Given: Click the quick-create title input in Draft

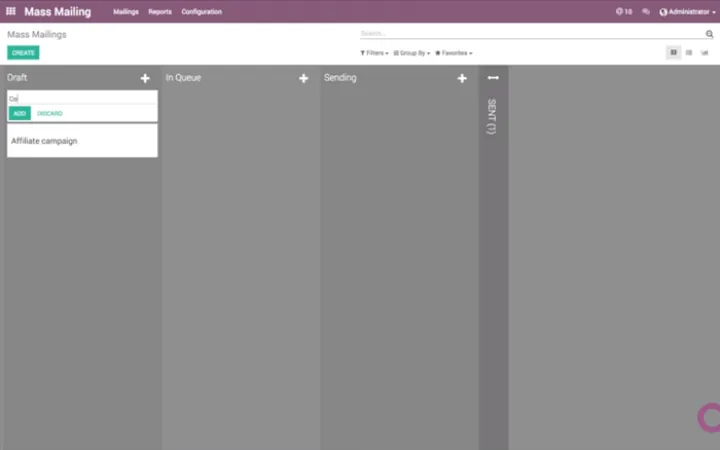Looking at the screenshot, I should pos(82,98).
